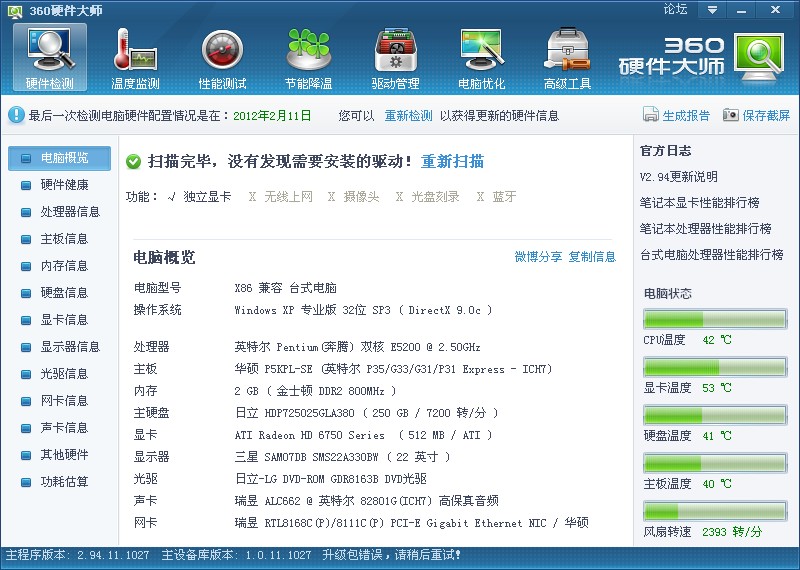Click 复制信息 link
This screenshot has width=800, height=570.
click(592, 257)
